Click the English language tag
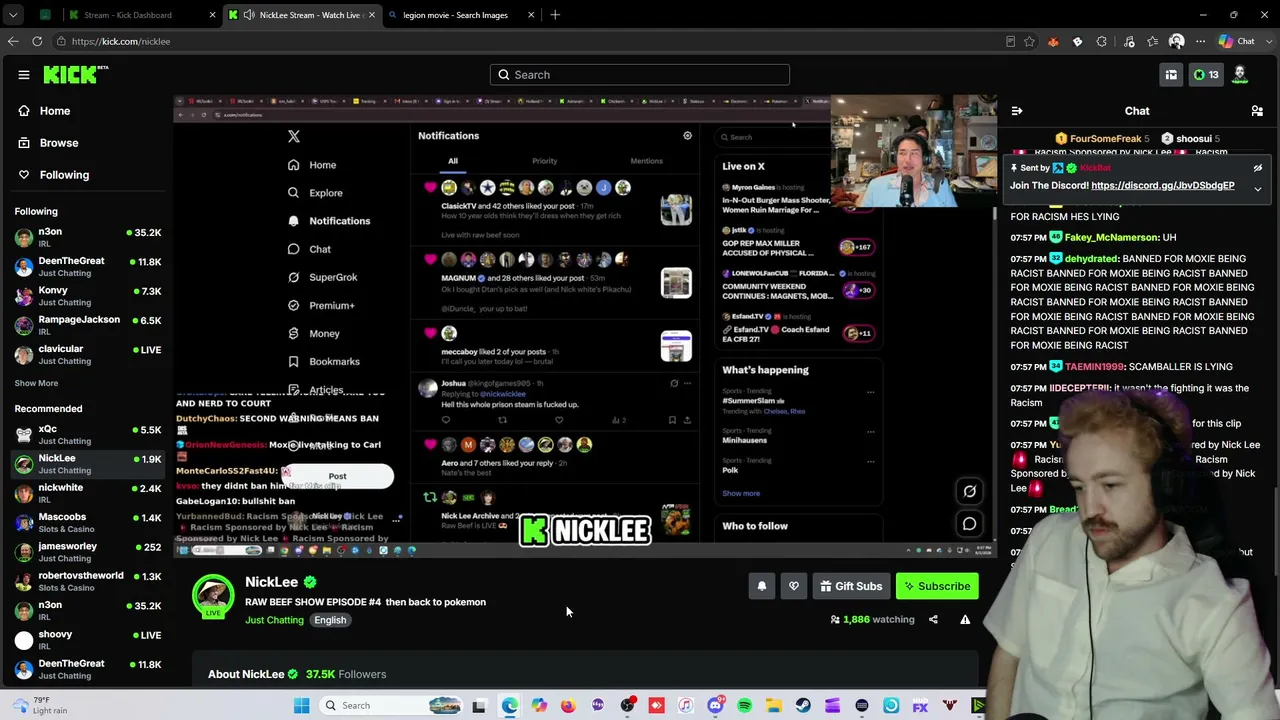The width and height of the screenshot is (1280, 720). click(330, 620)
